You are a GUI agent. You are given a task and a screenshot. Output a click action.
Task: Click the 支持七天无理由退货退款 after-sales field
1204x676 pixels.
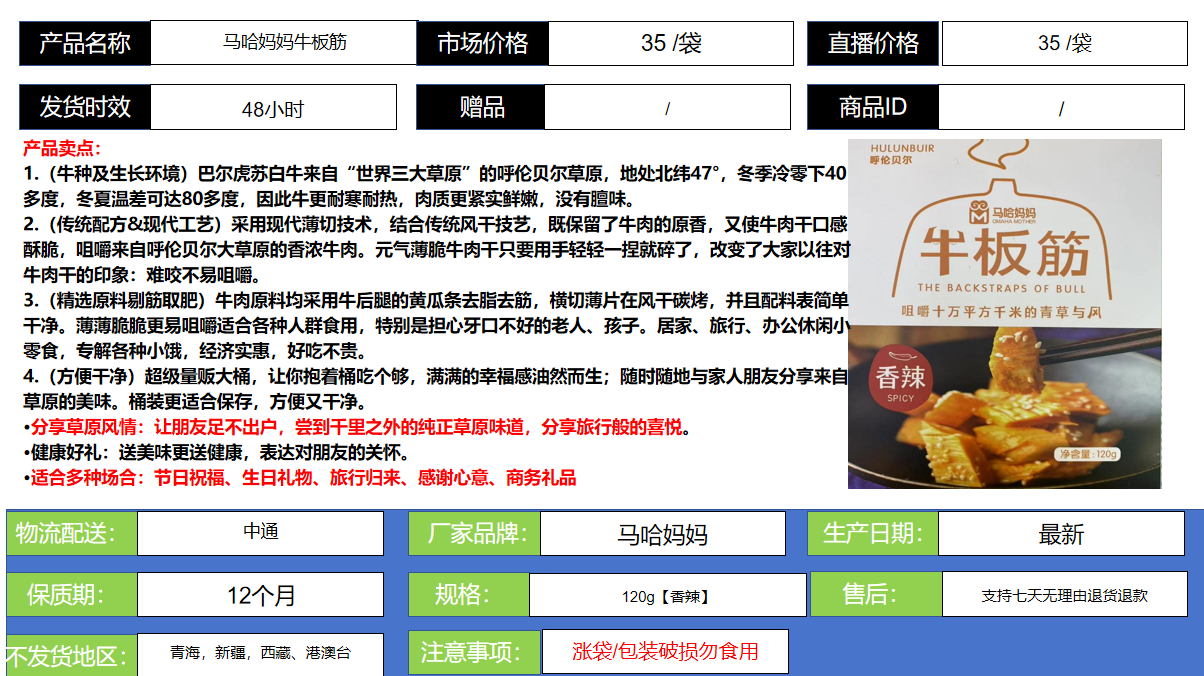tap(1064, 595)
